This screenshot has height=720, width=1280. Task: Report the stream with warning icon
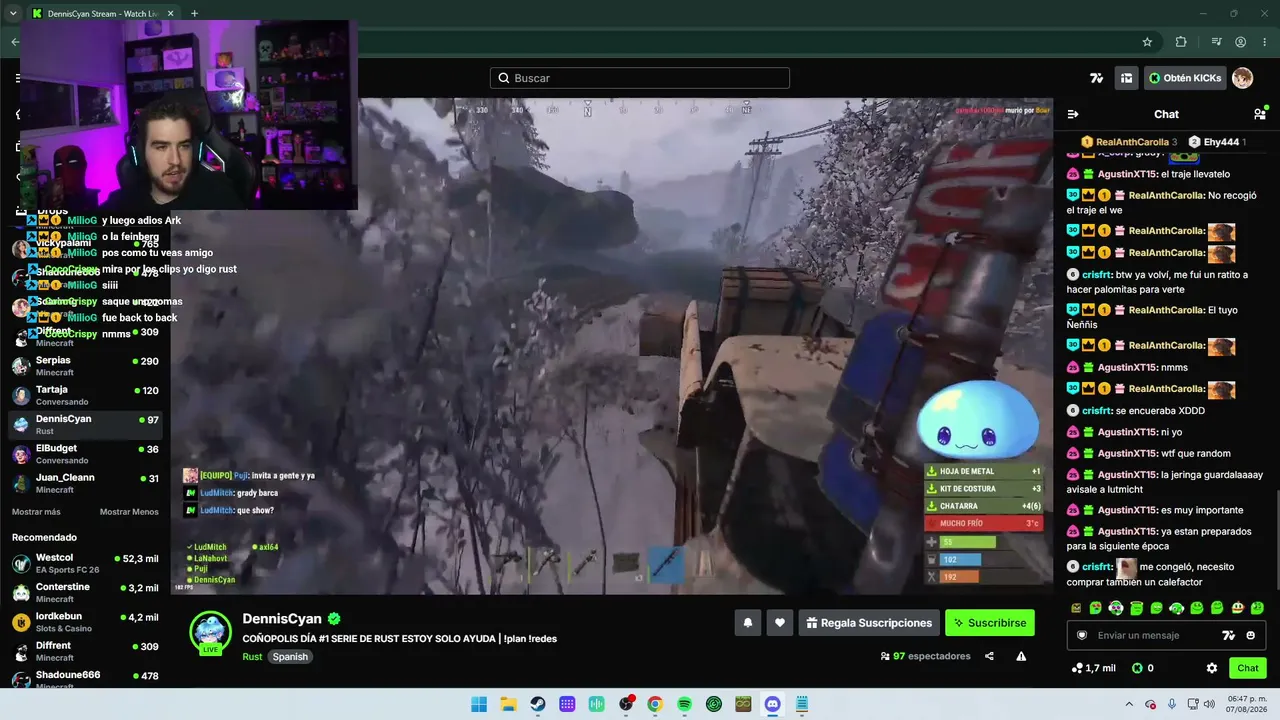[x=1021, y=656]
